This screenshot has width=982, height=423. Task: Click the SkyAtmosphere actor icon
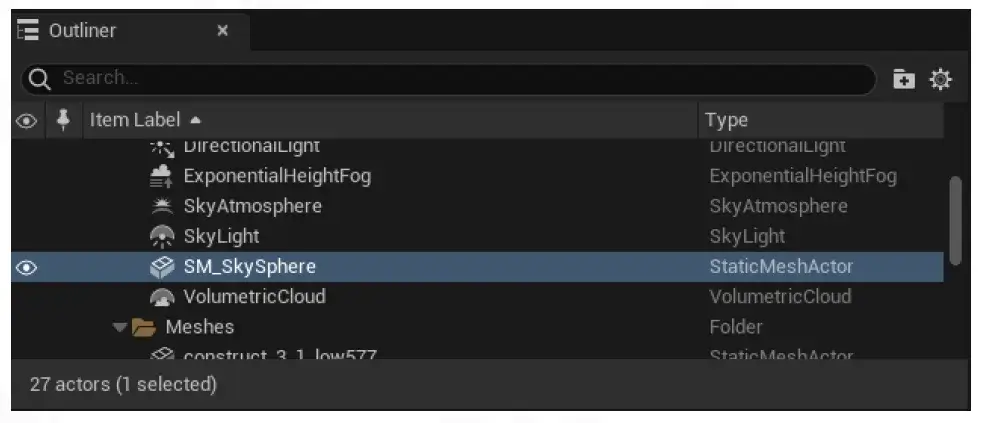tap(162, 206)
